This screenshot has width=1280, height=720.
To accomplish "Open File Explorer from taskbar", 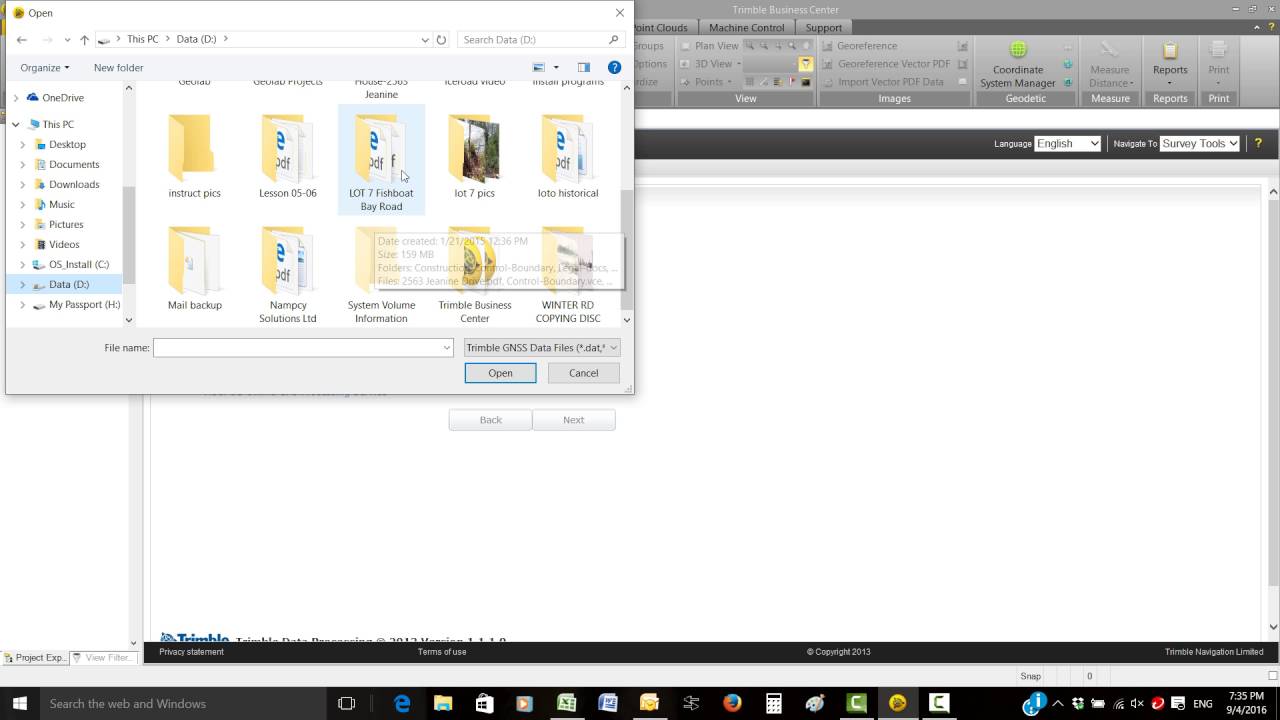I will [443, 703].
